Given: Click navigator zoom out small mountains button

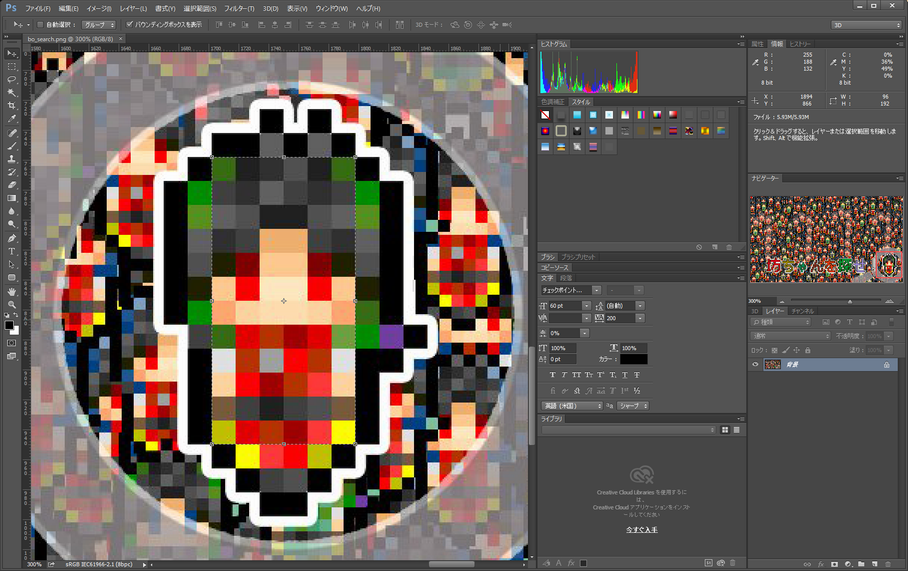Looking at the screenshot, I should point(781,301).
